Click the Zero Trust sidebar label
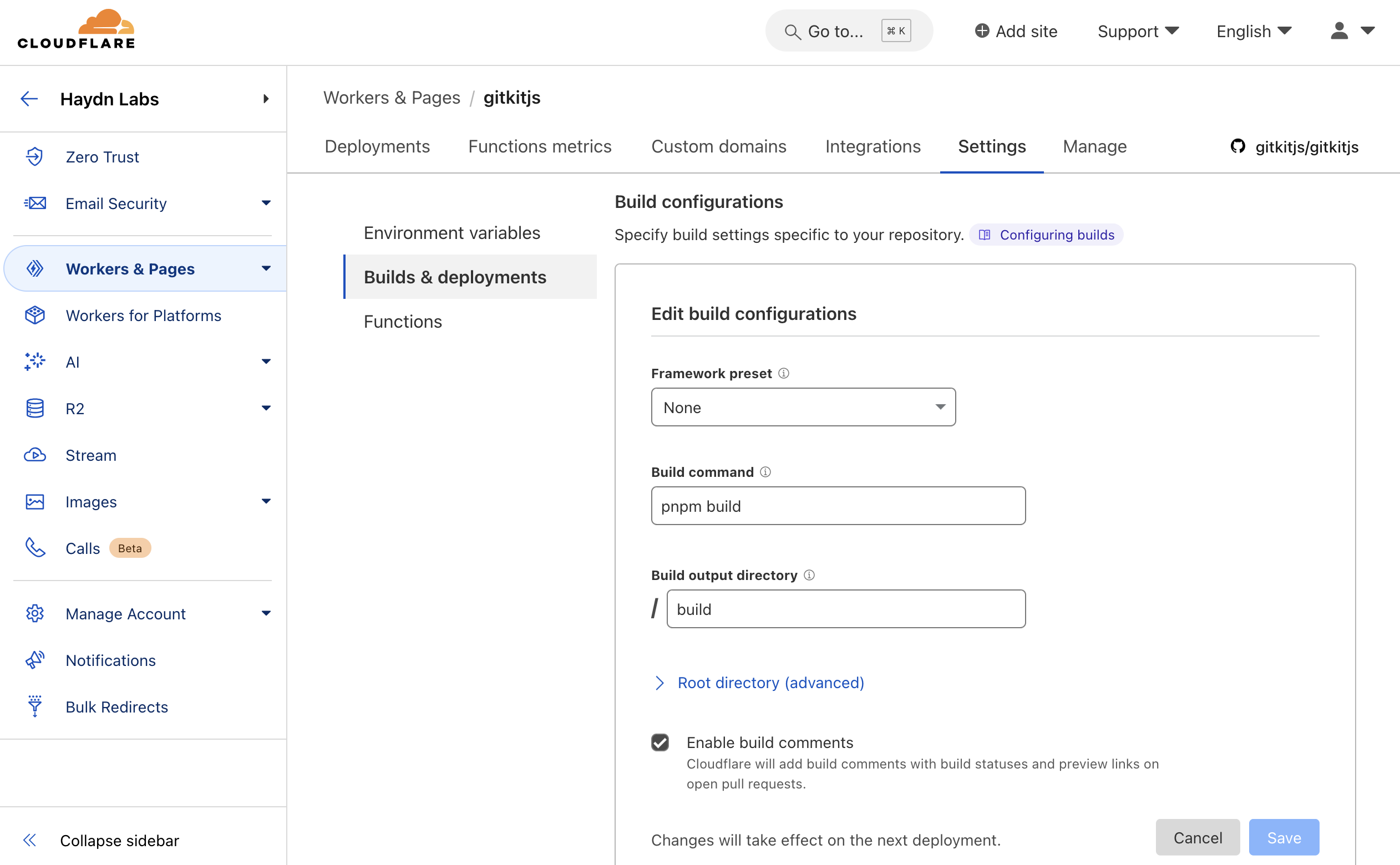The image size is (1400, 865). pyautogui.click(x=103, y=157)
